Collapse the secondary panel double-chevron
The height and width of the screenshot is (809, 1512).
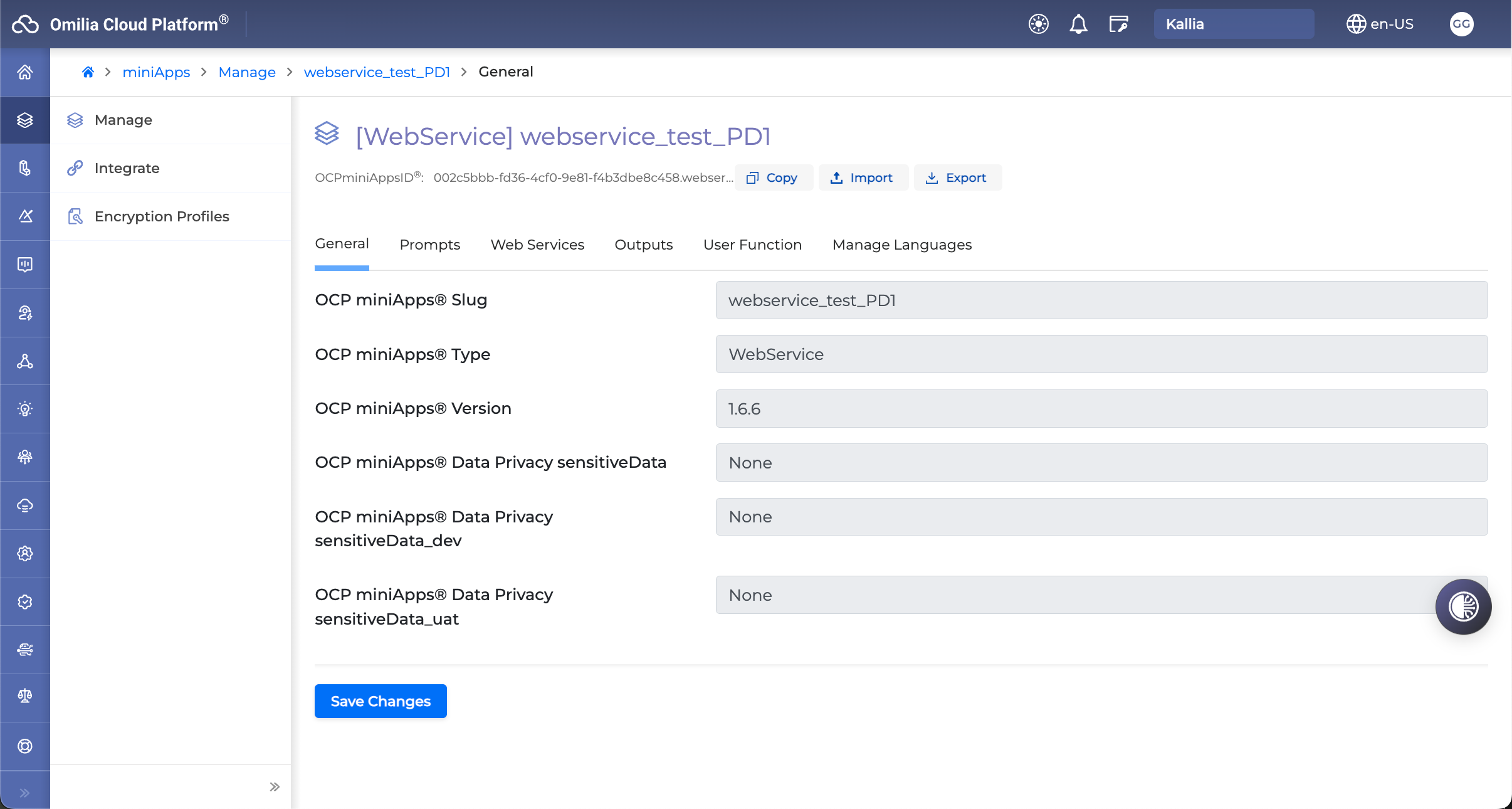tap(274, 786)
